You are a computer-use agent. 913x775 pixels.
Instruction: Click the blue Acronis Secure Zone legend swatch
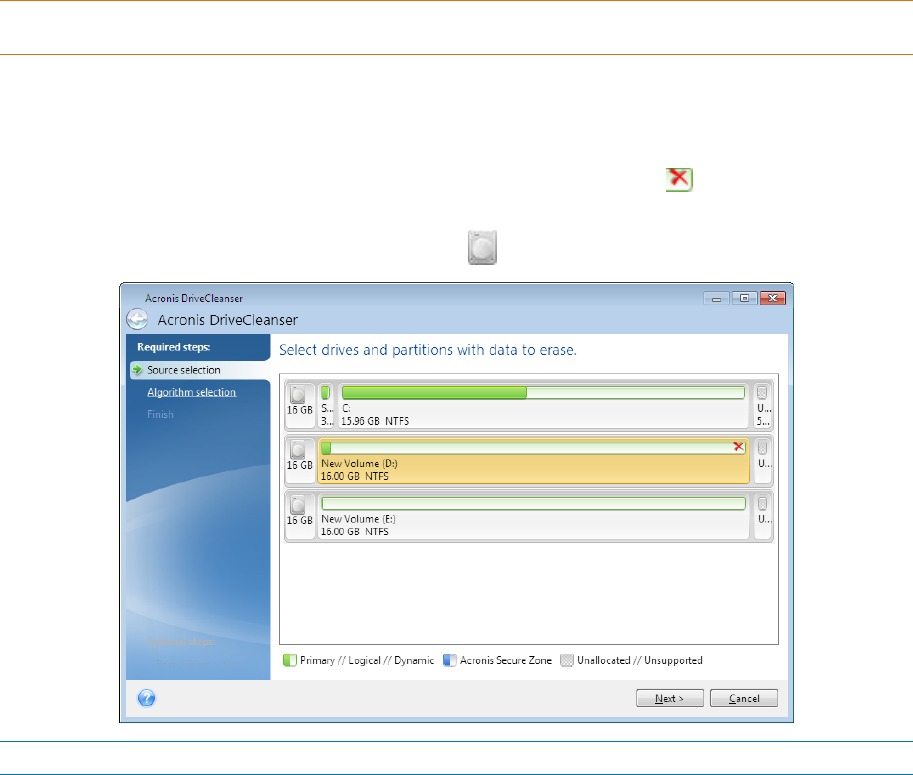tap(450, 660)
